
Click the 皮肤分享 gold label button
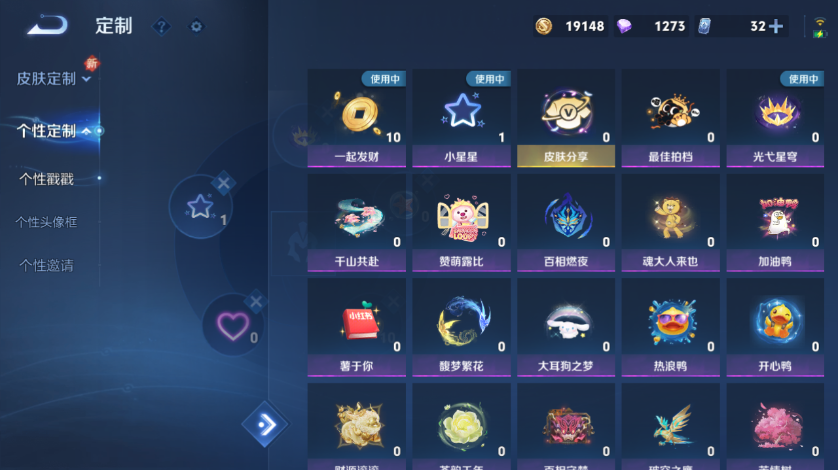click(x=566, y=157)
